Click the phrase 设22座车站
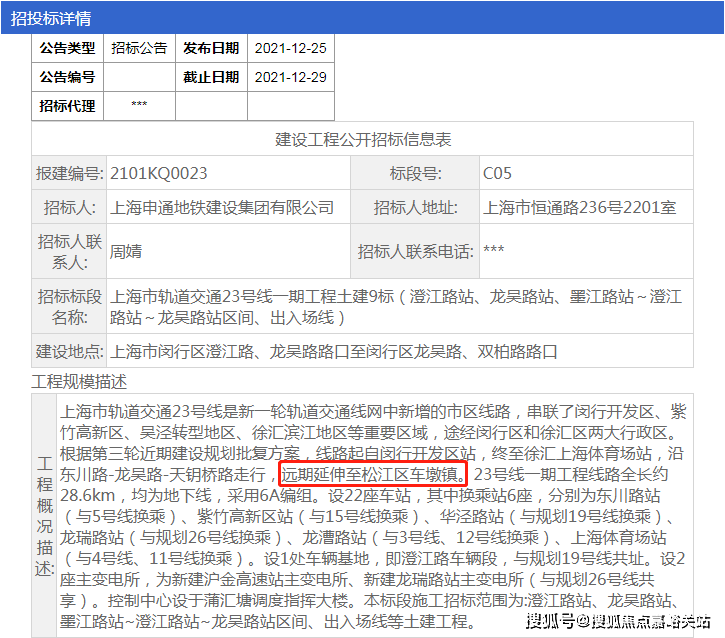The width and height of the screenshot is (725, 638). click(369, 496)
